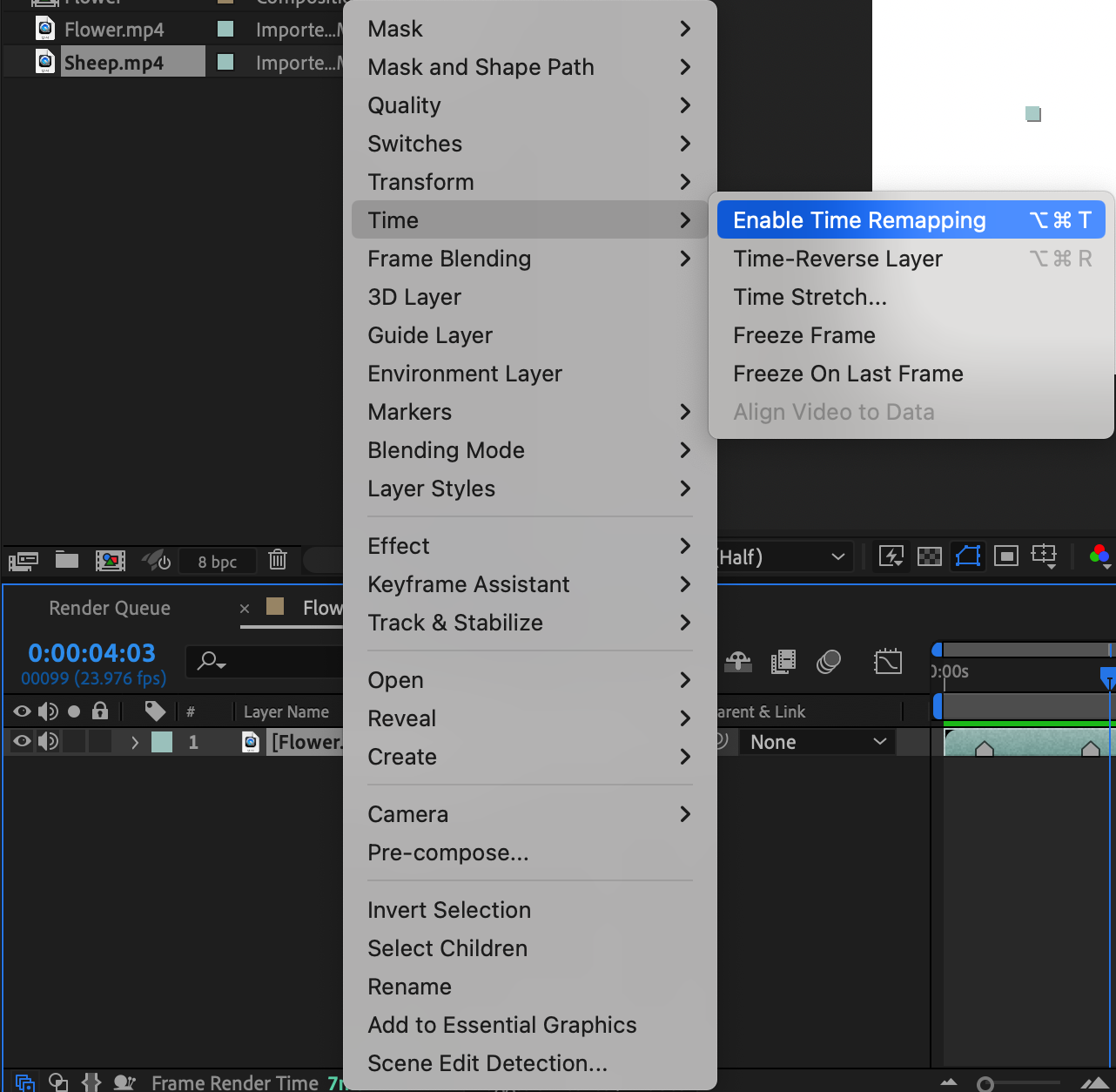Open the show channel RGB menu
Viewport: 1116px width, 1092px height.
tap(1100, 556)
